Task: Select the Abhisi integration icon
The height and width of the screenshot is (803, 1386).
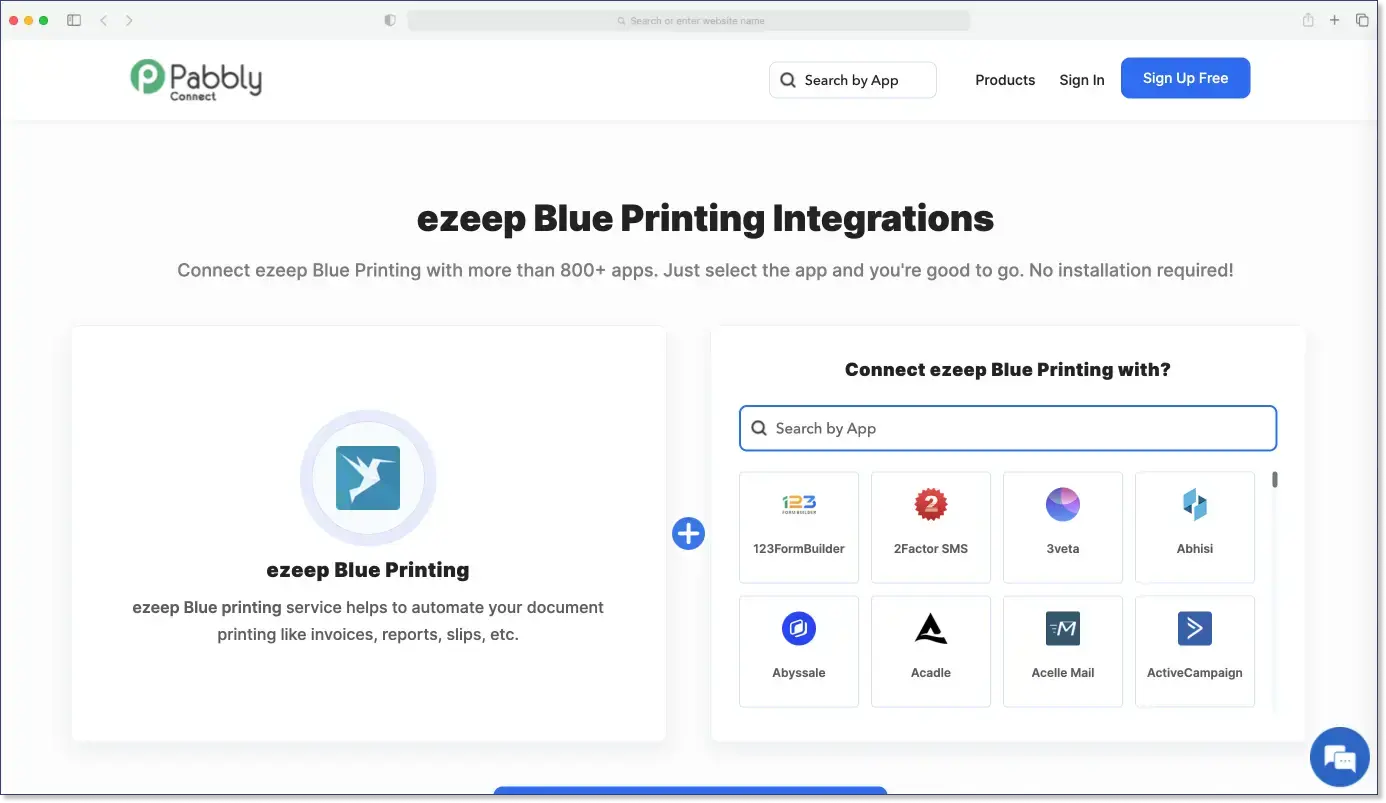Action: click(x=1194, y=505)
